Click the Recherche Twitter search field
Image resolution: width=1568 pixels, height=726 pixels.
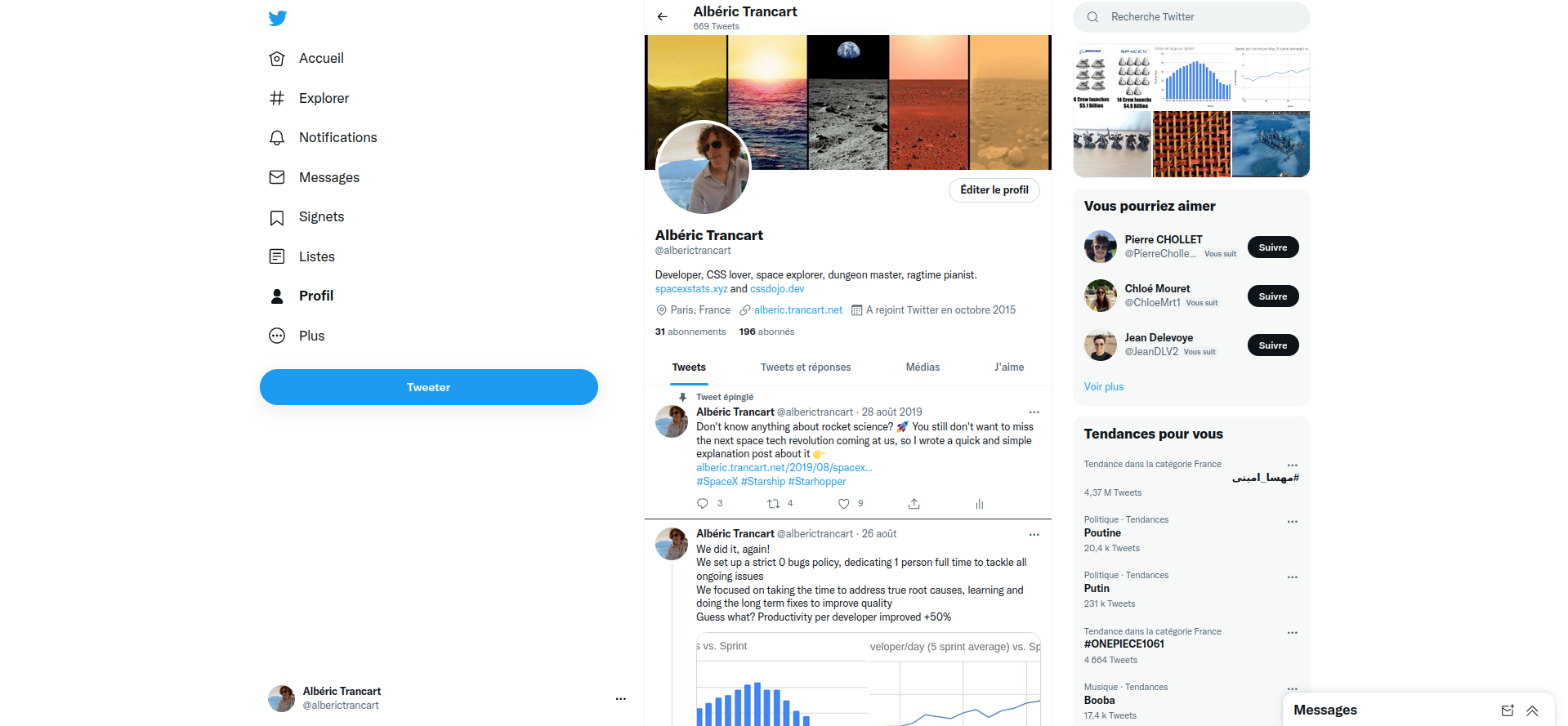point(1191,17)
